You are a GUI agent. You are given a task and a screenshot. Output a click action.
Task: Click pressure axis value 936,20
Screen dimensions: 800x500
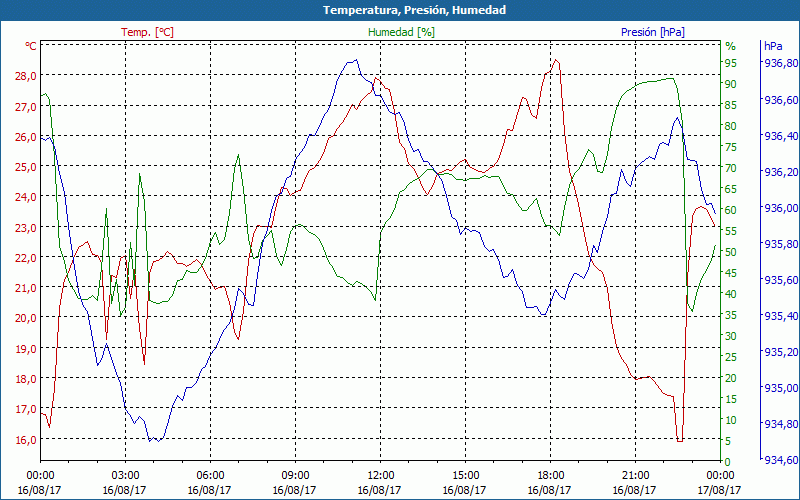[780, 171]
